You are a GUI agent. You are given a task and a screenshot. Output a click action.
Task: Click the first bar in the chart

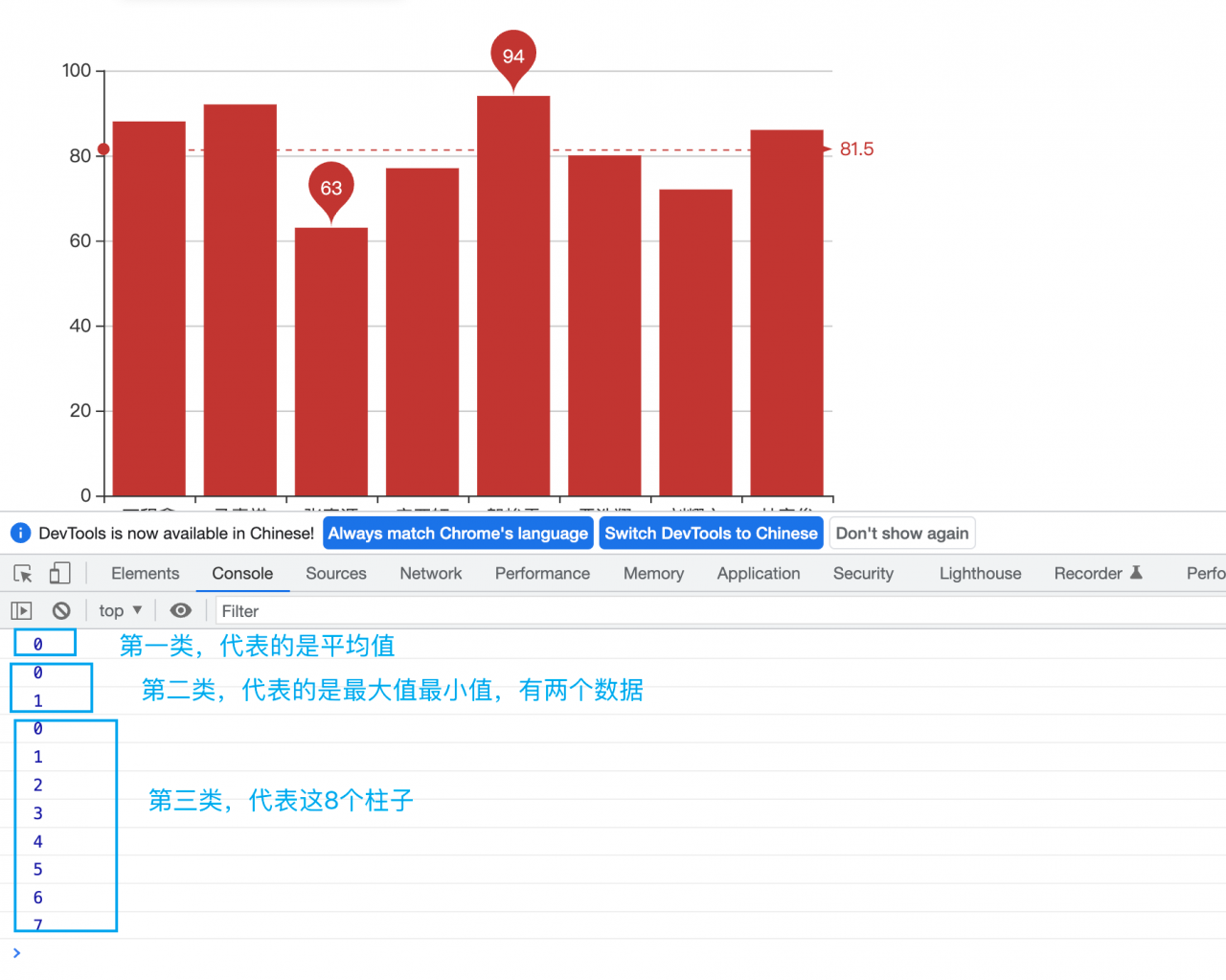(x=149, y=308)
